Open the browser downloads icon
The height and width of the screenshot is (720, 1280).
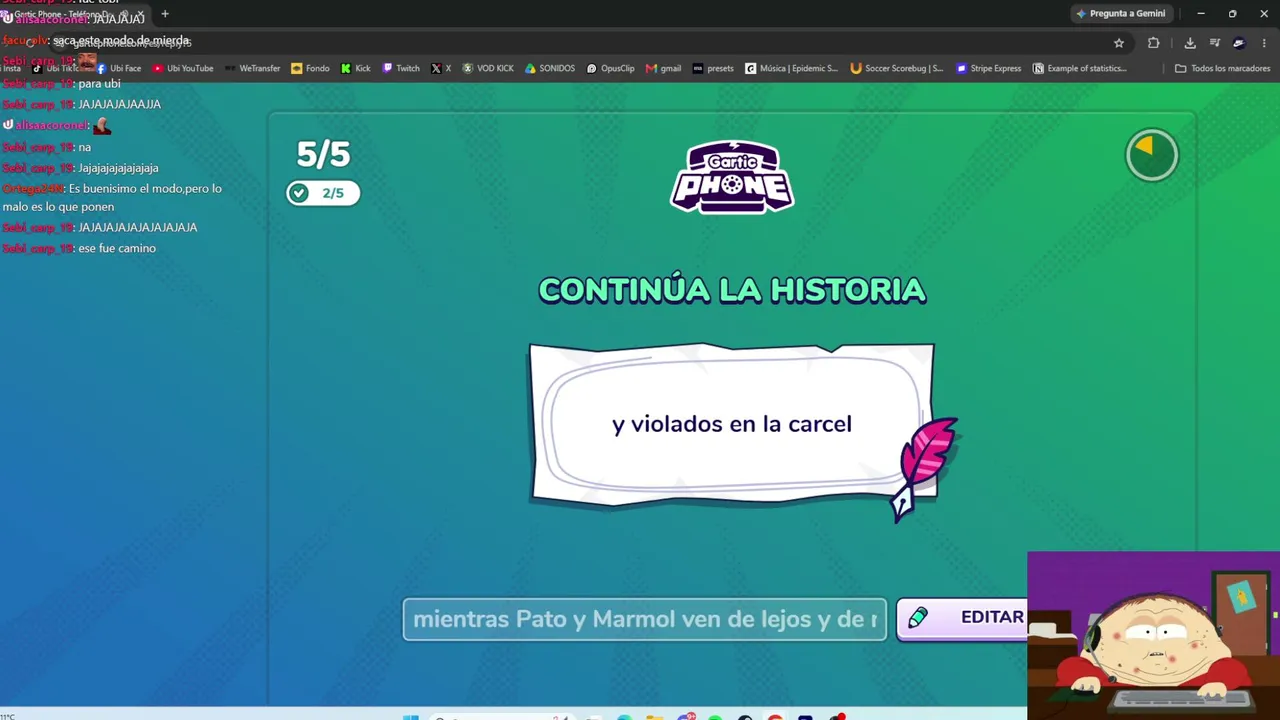[x=1190, y=43]
